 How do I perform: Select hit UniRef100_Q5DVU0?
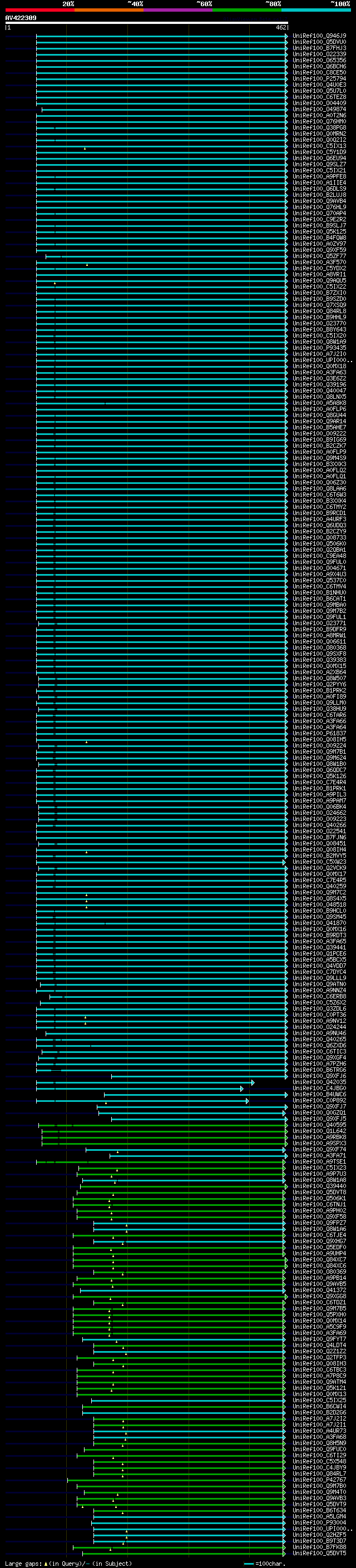pos(319,42)
